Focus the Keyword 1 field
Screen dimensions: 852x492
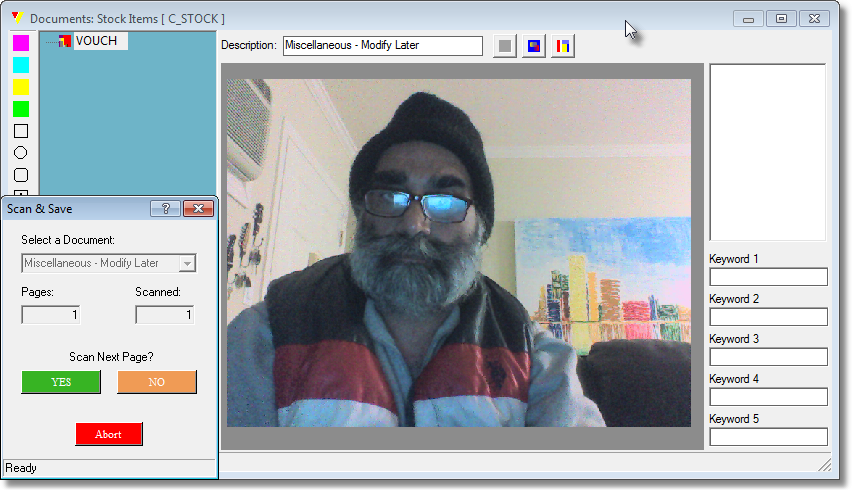[768, 277]
